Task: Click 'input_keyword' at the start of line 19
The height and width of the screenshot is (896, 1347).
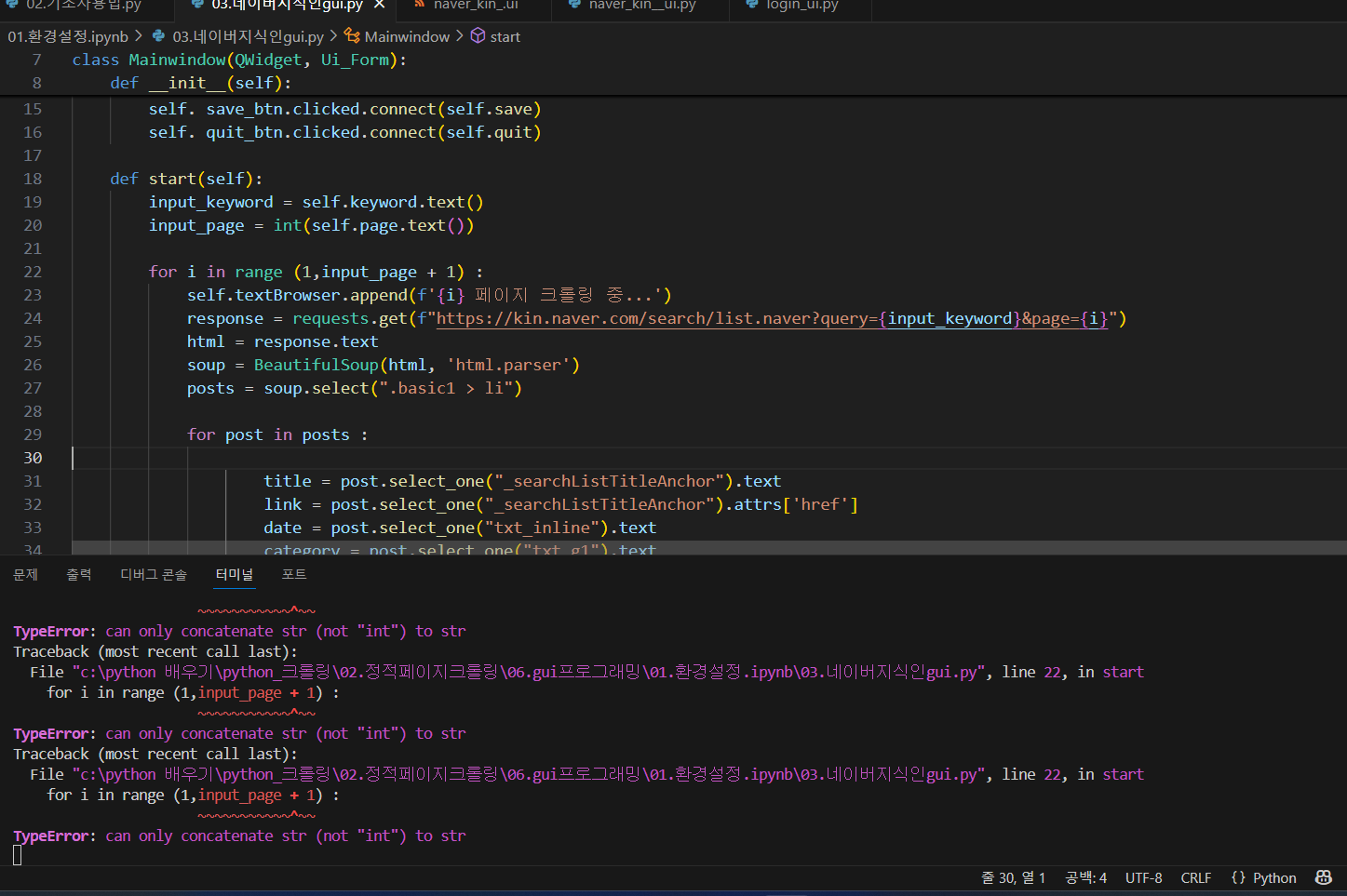Action: tap(211, 202)
